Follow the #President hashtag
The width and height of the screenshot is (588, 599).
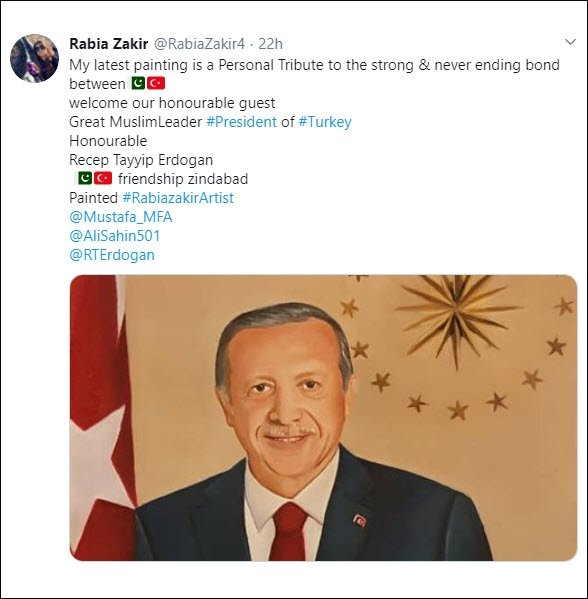point(241,122)
